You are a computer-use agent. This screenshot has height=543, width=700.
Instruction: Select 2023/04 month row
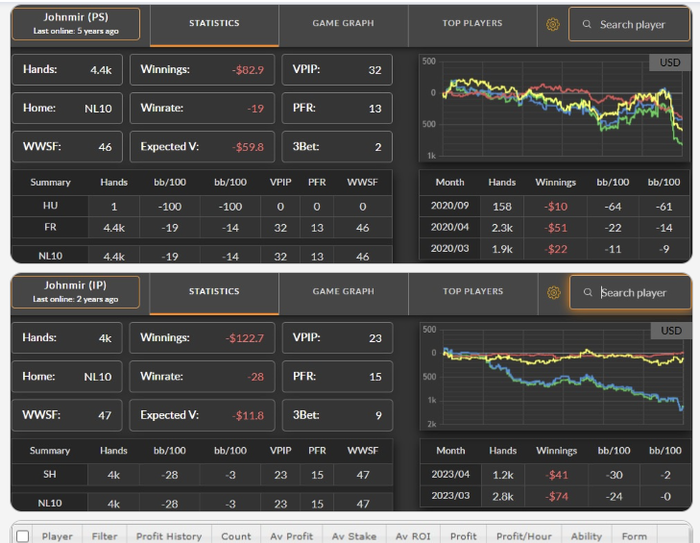tap(555, 475)
